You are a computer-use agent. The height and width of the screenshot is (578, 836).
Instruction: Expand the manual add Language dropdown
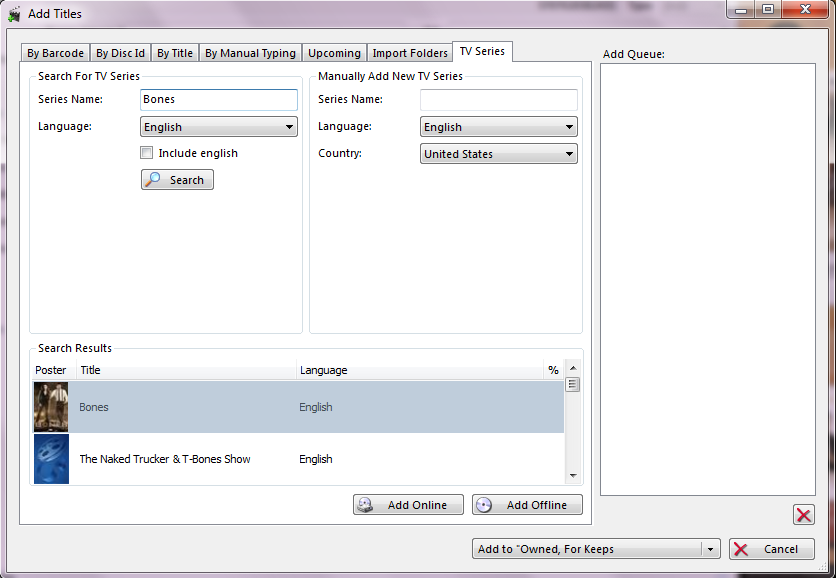(498, 127)
